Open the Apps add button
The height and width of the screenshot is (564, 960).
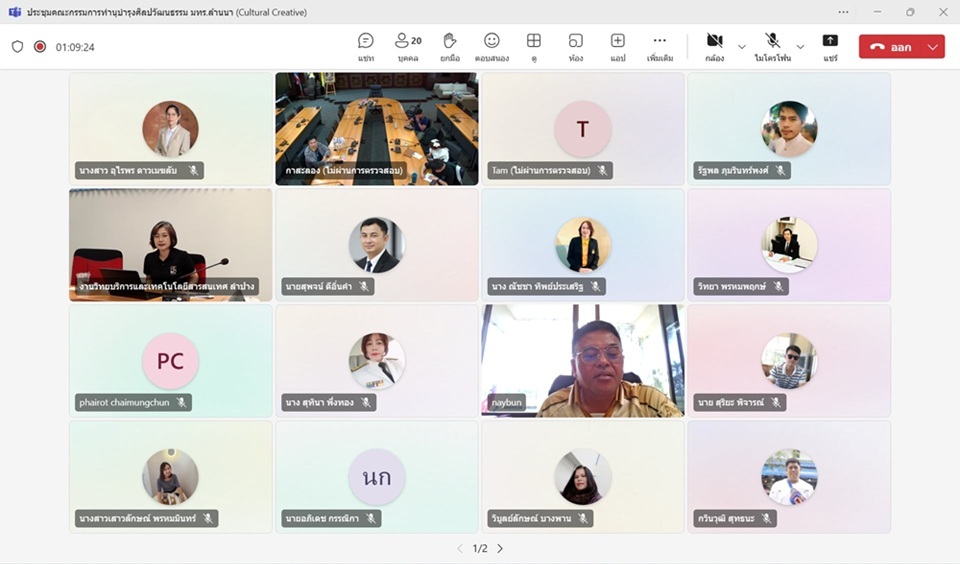618,46
